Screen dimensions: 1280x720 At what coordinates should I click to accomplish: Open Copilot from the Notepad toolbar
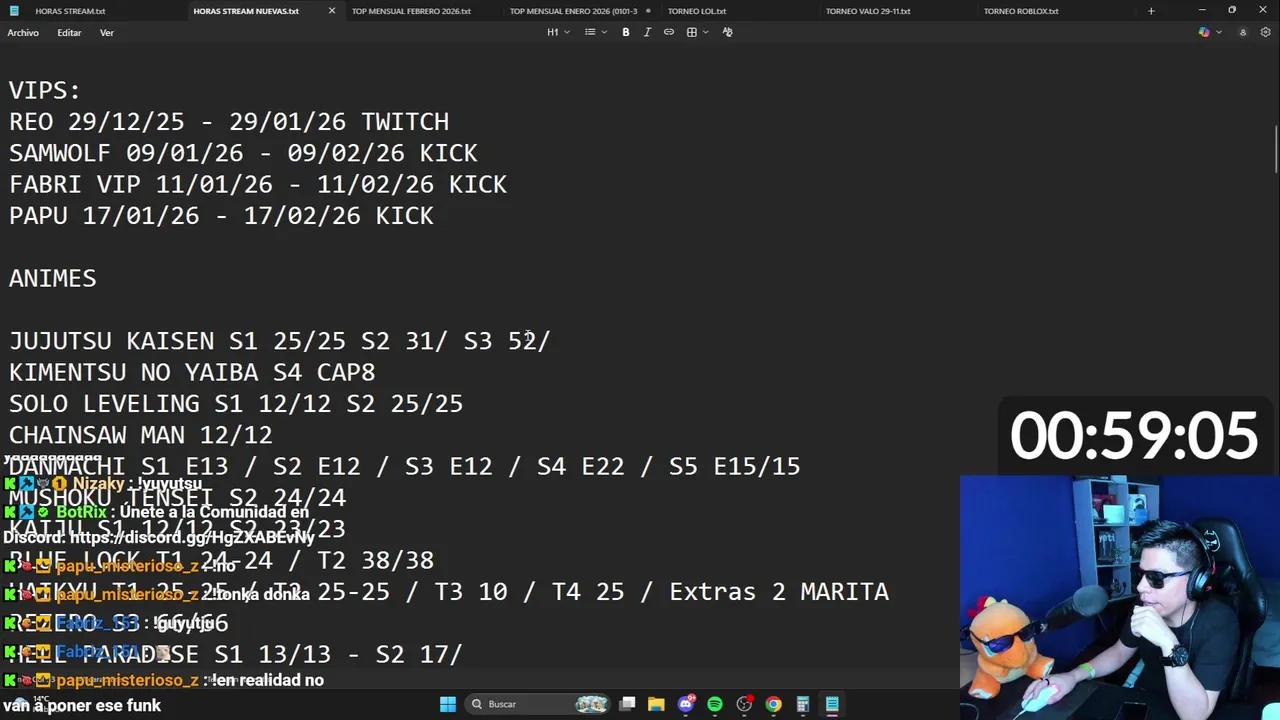[x=1204, y=32]
